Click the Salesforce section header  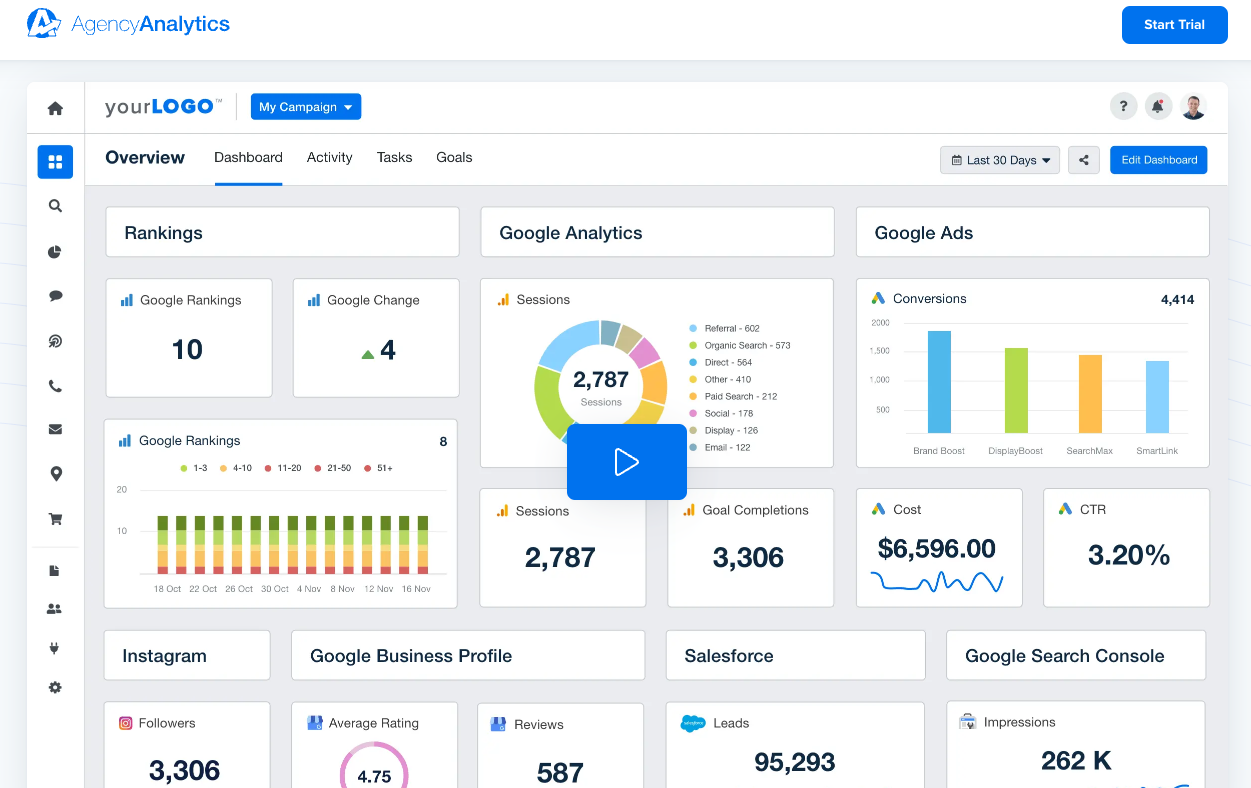tap(796, 655)
